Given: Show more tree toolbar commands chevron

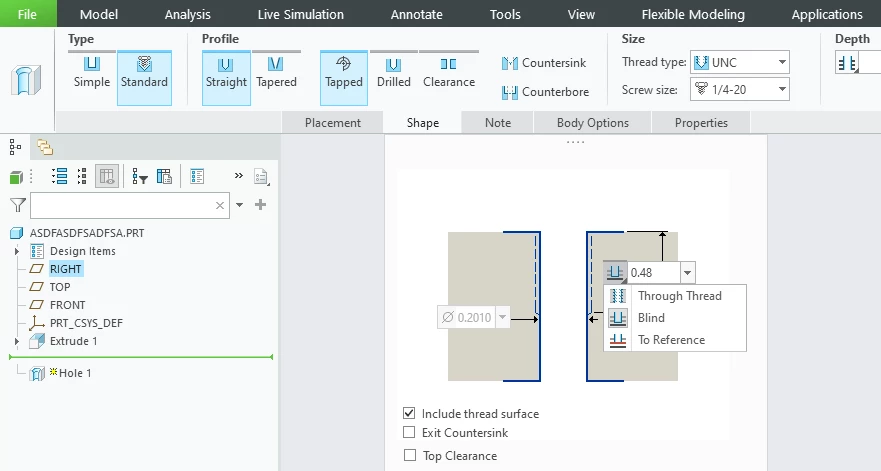Looking at the screenshot, I should [239, 175].
